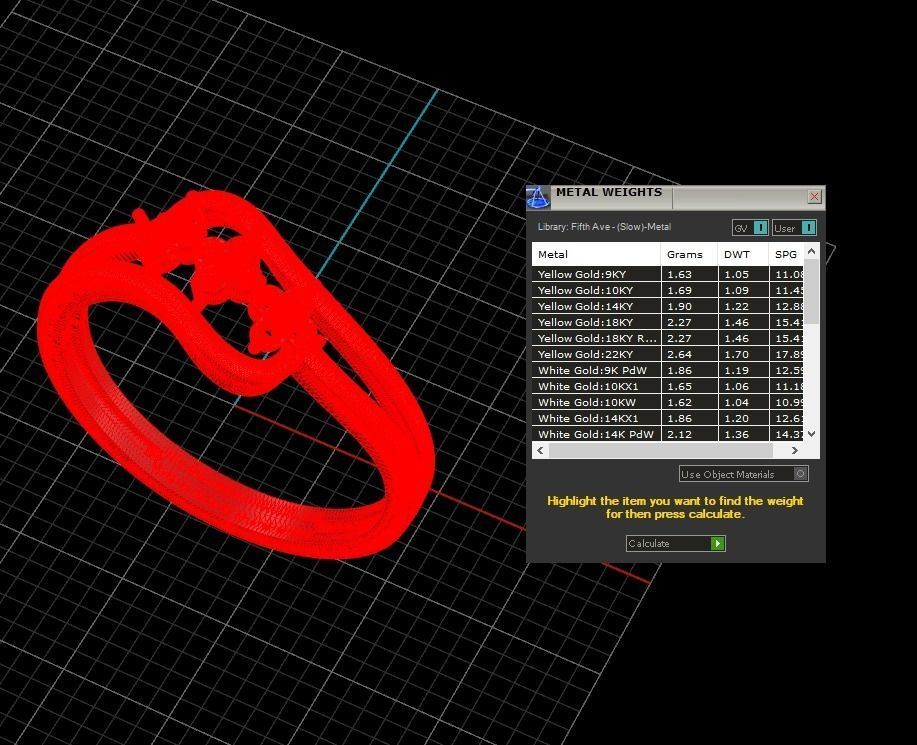Enable Use Object Materials option

pos(743,474)
